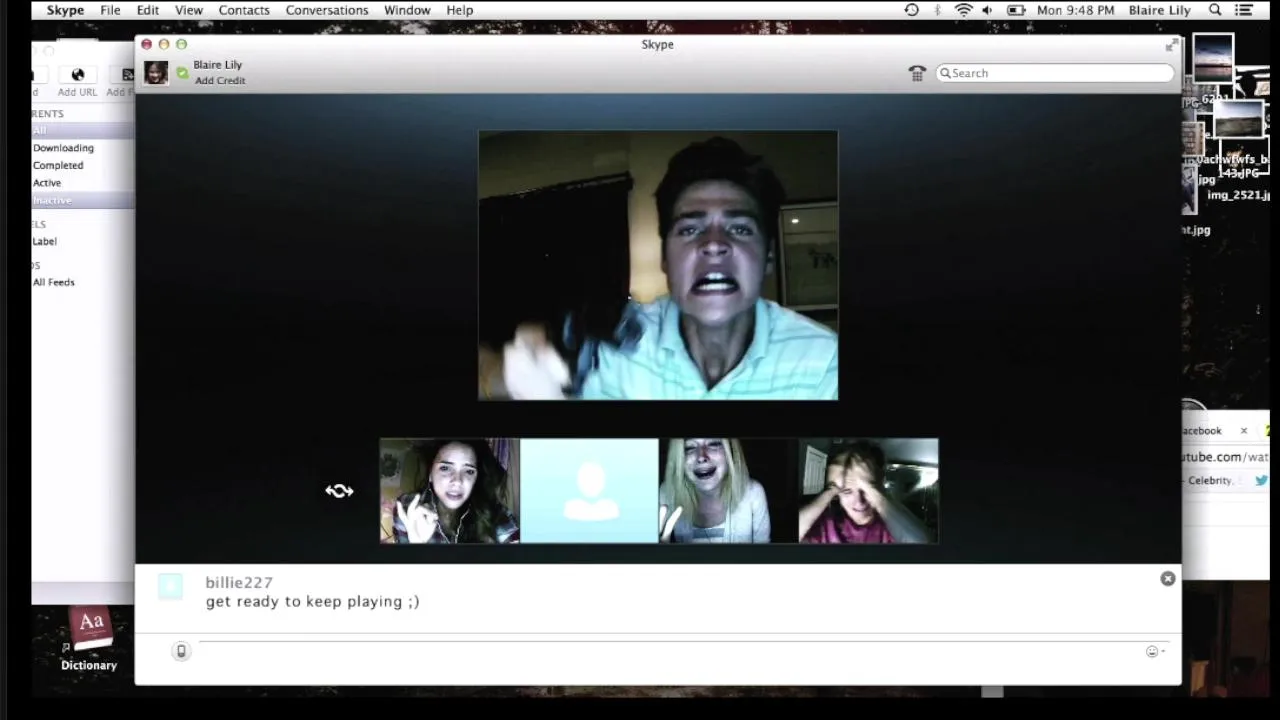The image size is (1280, 720).
Task: Select Completed in background sidebar
Action: 58,165
